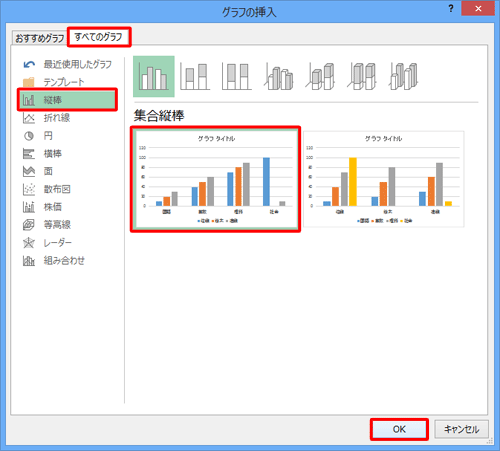Select the 3-D column subtype icon
500x451 pixels.
tap(404, 76)
